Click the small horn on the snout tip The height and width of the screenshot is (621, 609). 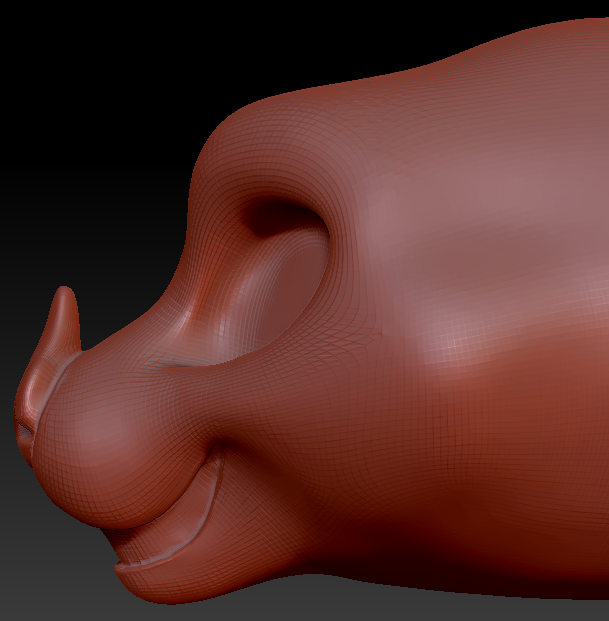tap(64, 322)
